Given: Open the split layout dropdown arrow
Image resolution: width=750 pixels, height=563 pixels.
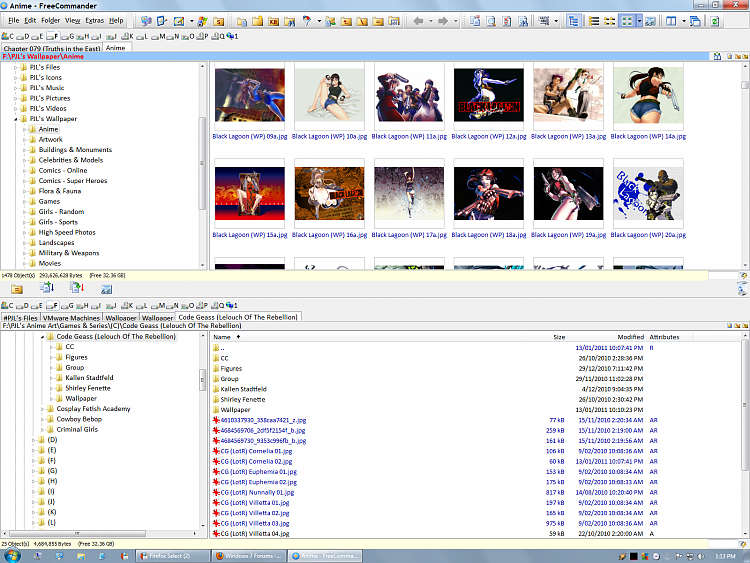Looking at the screenshot, I should point(683,21).
